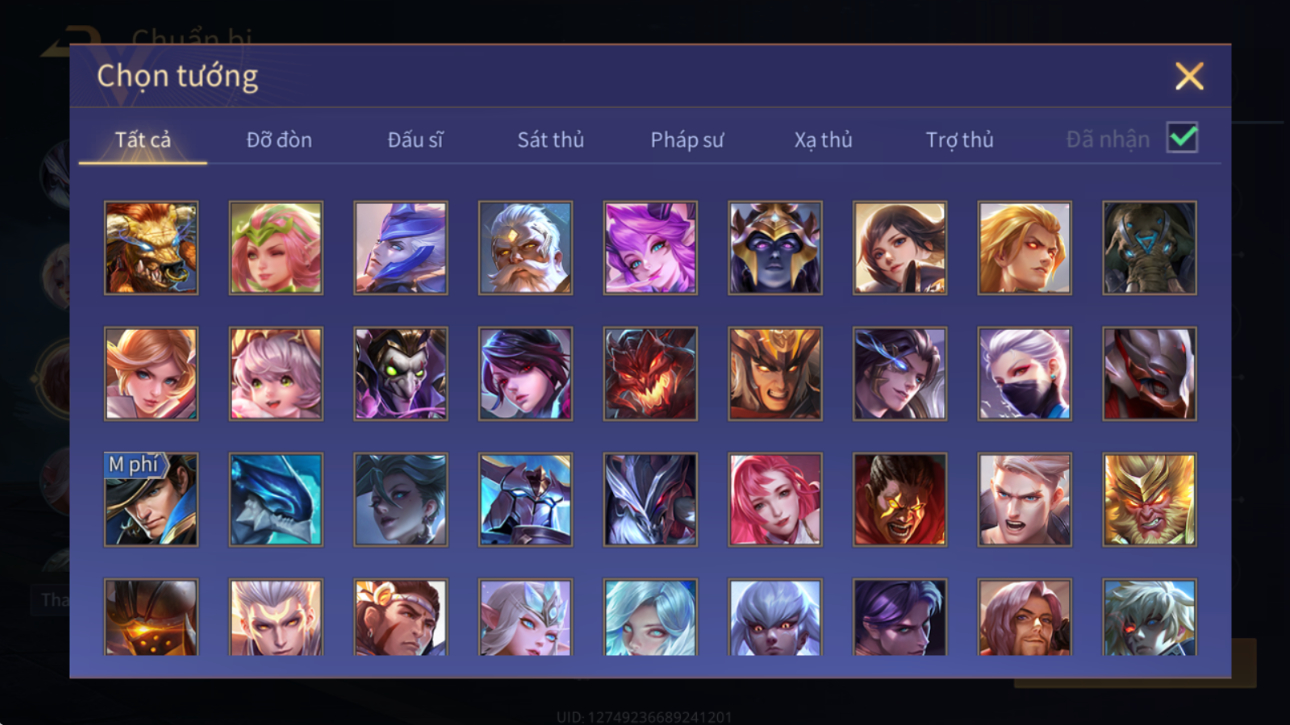The width and height of the screenshot is (1290, 725).
Task: Switch to the 'Xạ thủ' tab
Action: tap(823, 140)
